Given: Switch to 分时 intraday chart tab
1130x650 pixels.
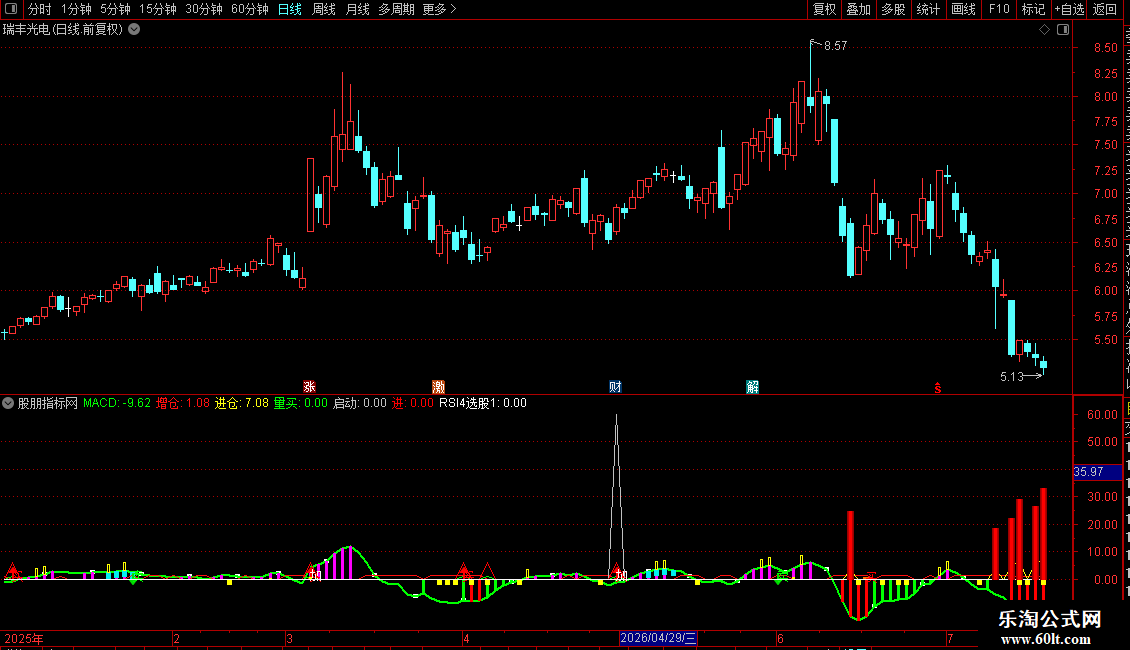Looking at the screenshot, I should (40, 9).
